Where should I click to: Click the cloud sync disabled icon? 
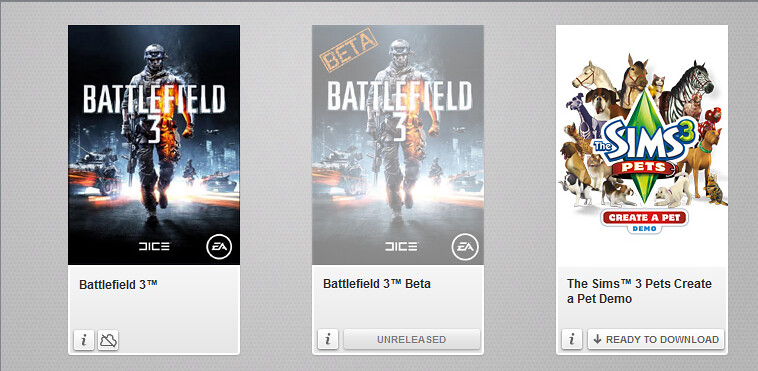pos(108,340)
